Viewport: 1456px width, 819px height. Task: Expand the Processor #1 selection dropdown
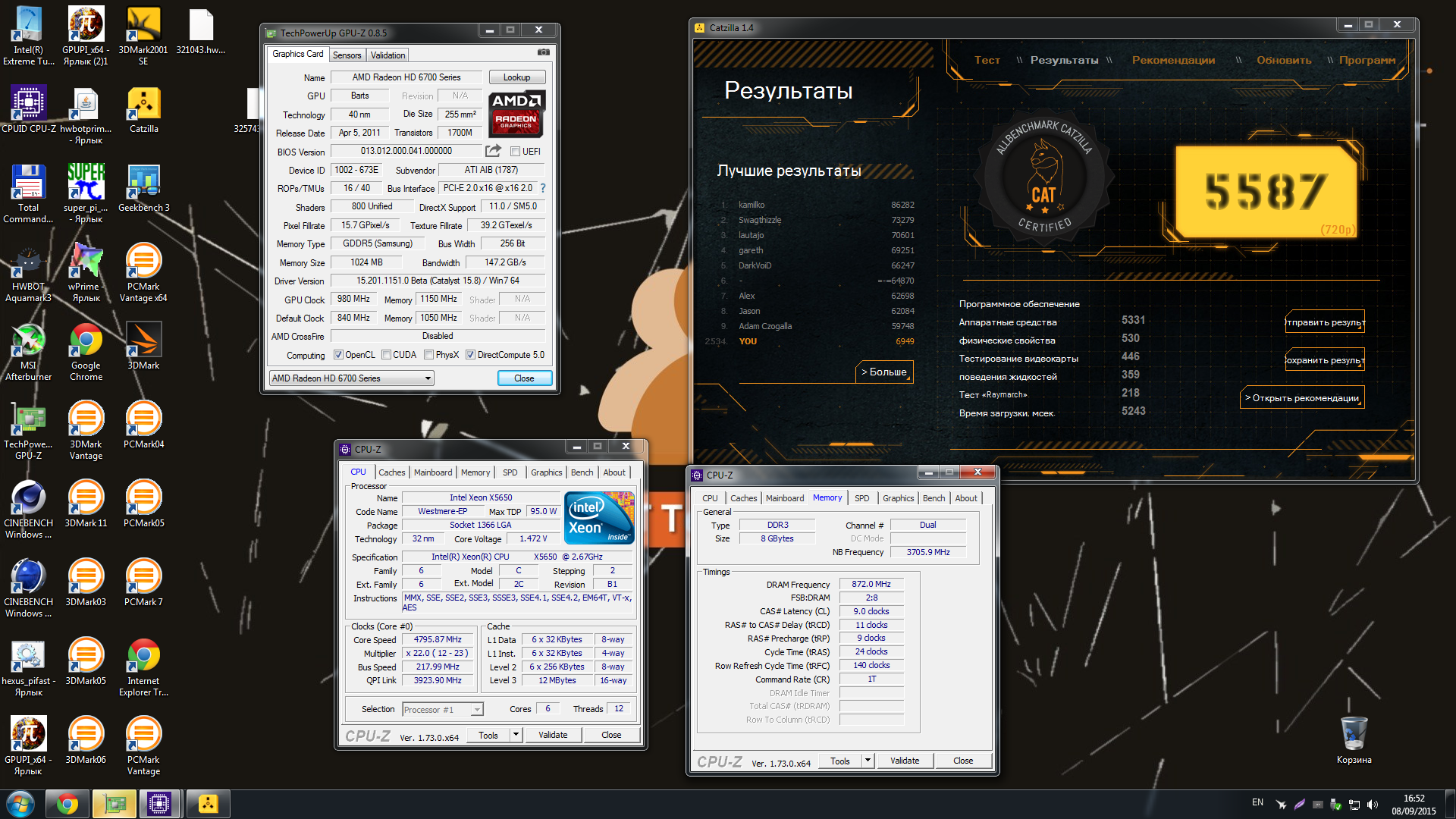[477, 710]
